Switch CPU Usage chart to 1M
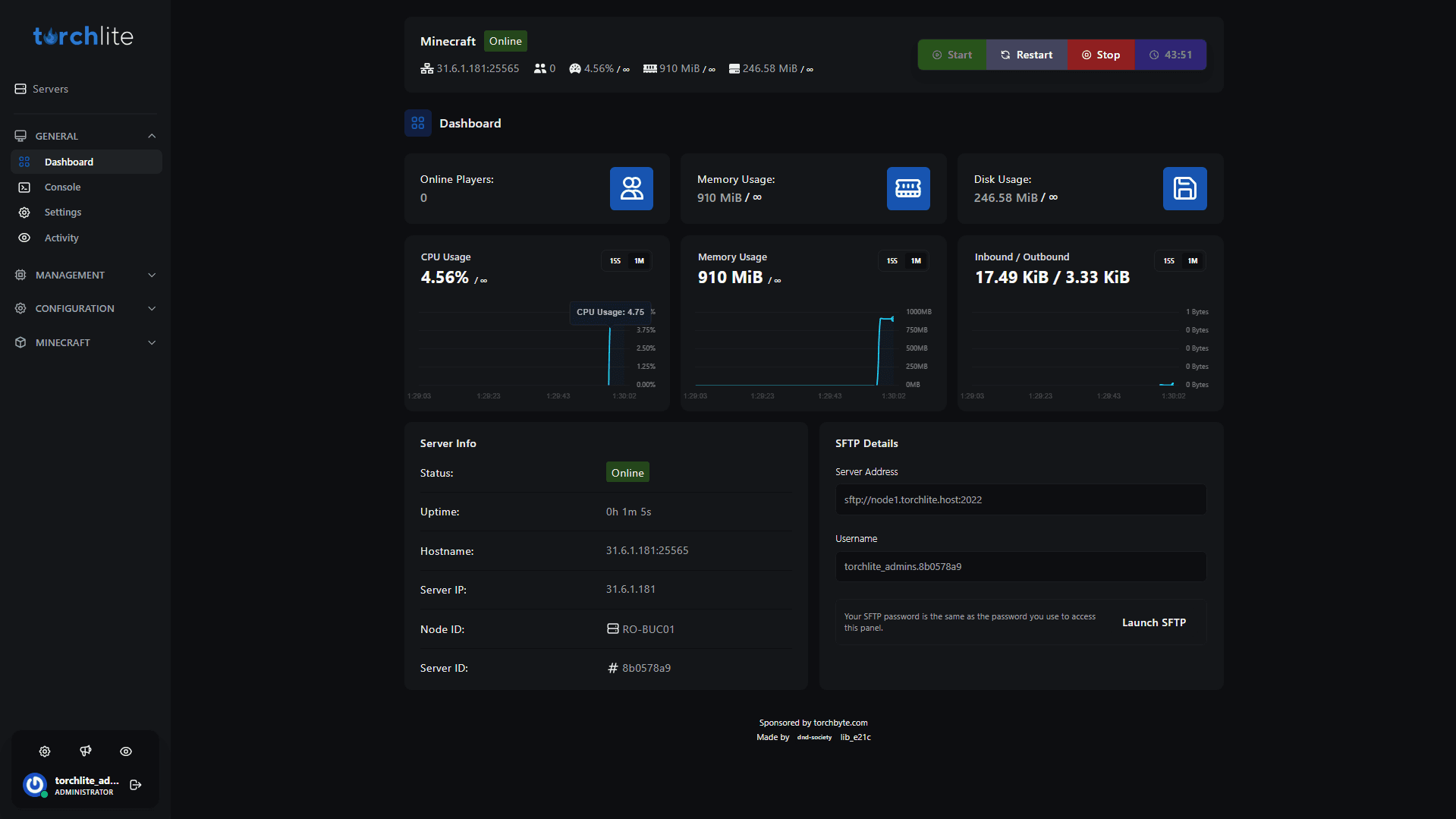This screenshot has width=1456, height=819. [640, 261]
